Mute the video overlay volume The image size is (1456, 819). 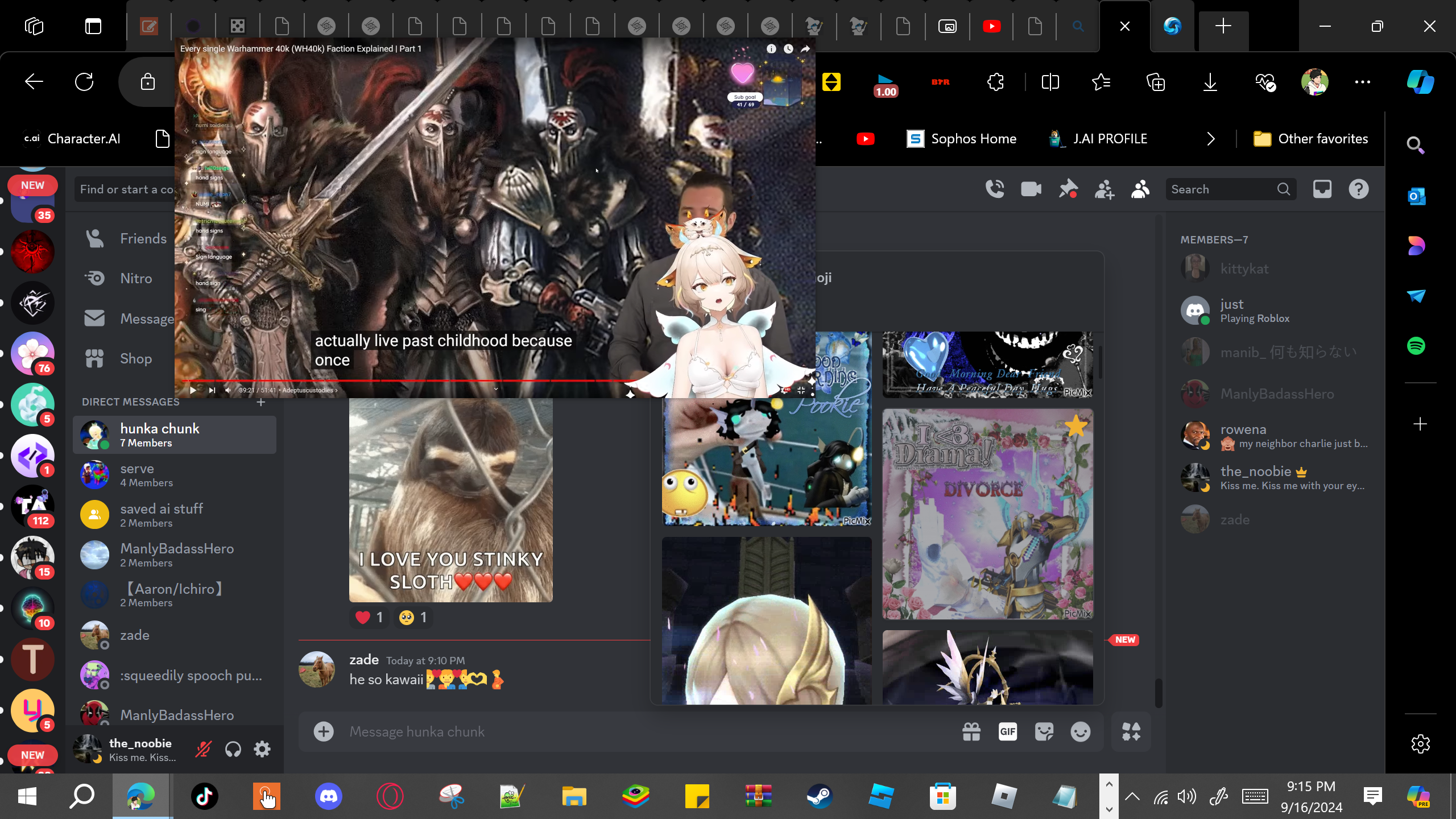tap(228, 390)
